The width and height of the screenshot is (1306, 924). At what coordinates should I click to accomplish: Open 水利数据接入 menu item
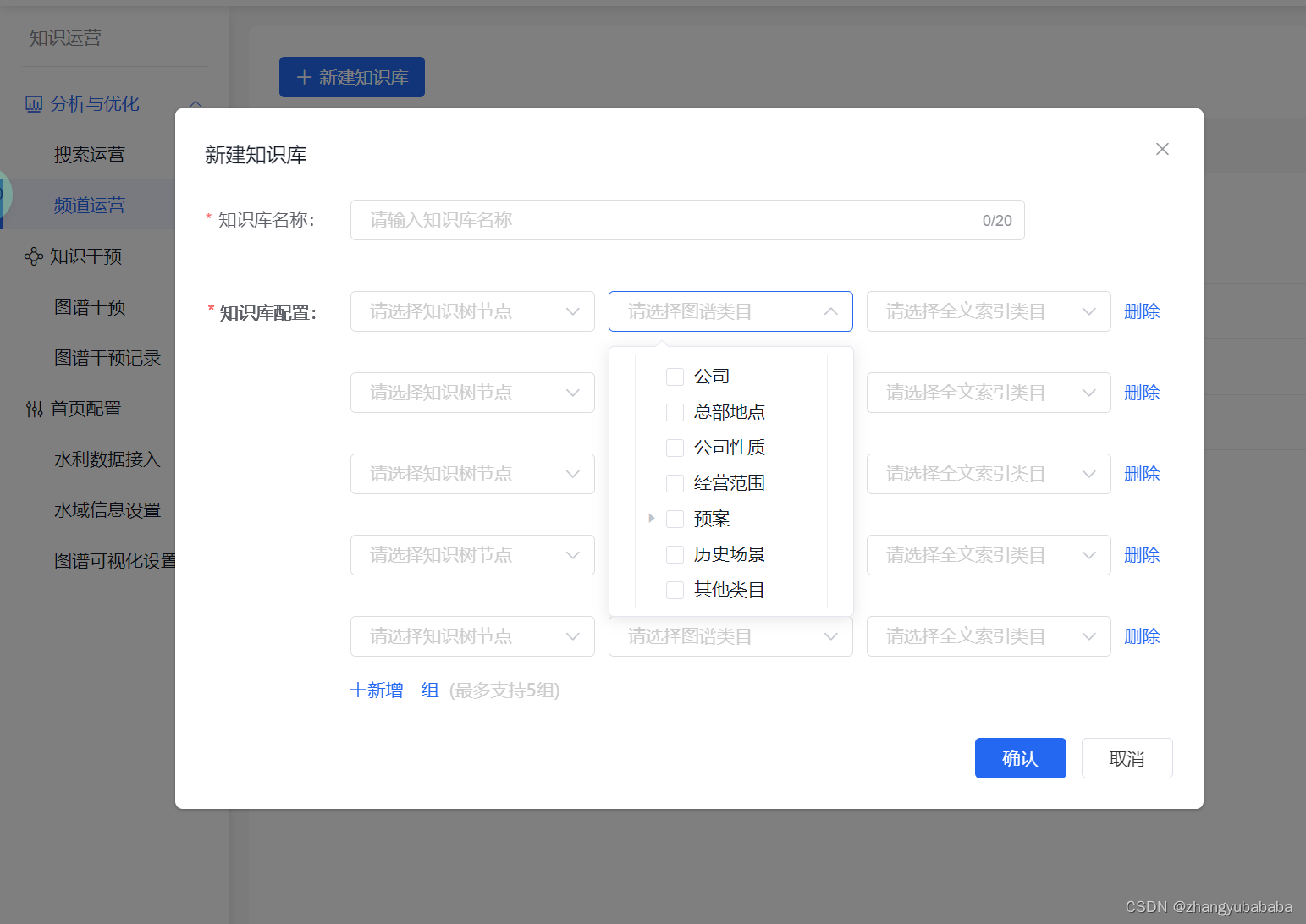point(107,459)
